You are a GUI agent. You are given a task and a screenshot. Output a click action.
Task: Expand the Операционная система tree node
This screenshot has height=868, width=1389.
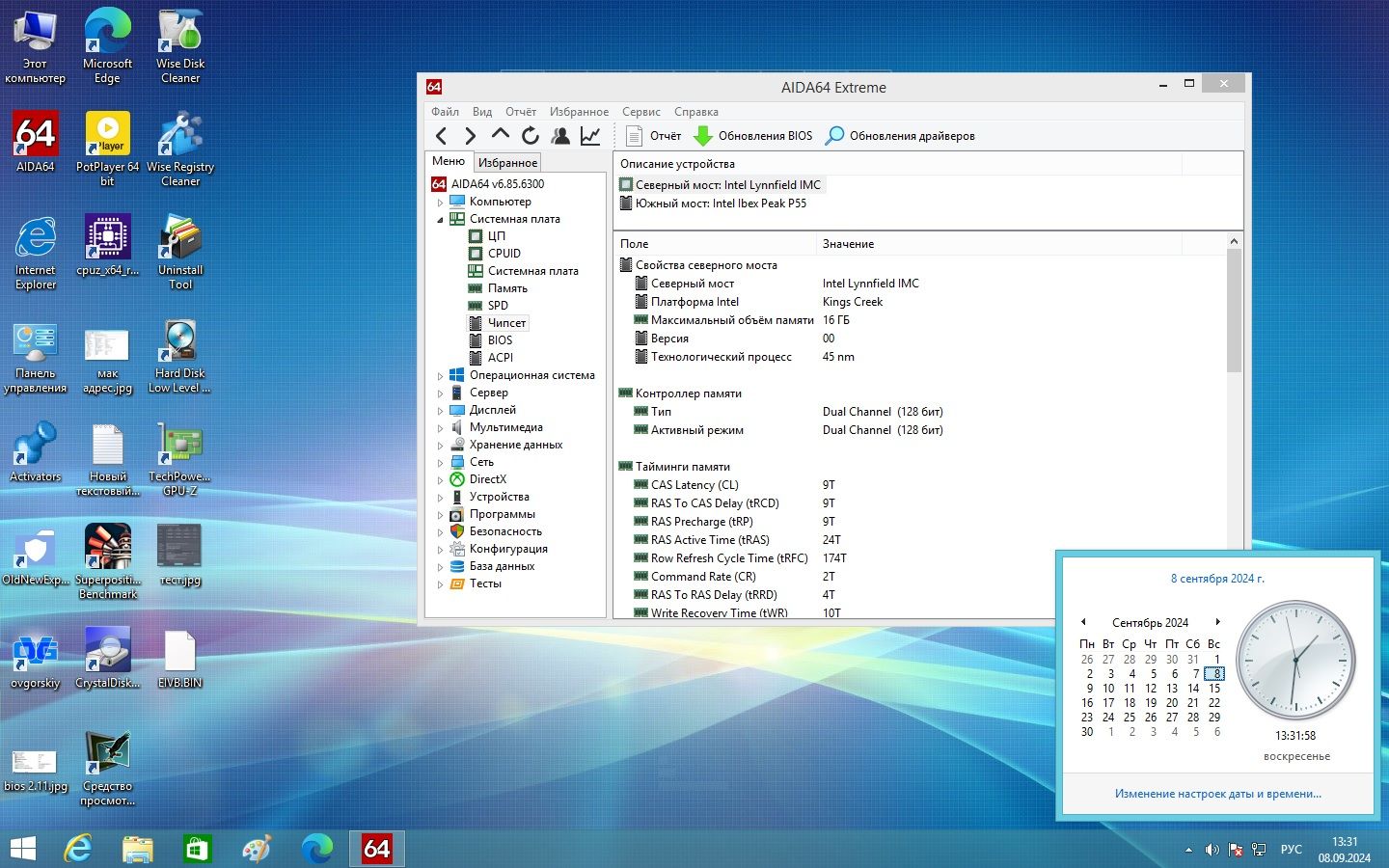441,376
